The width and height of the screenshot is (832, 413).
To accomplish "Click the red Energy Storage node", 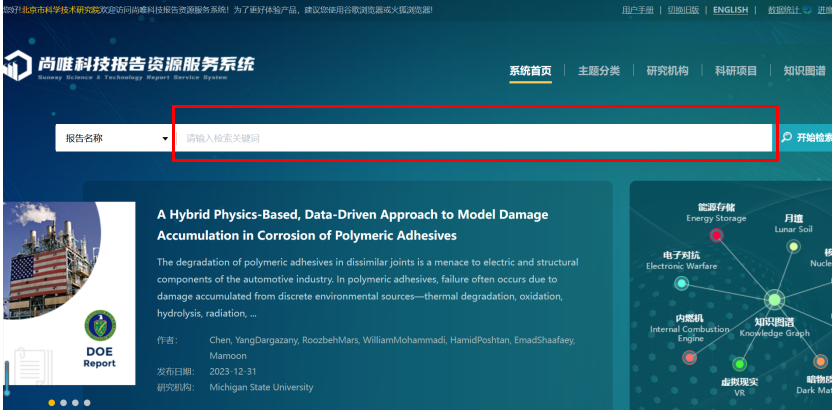I will [x=716, y=235].
